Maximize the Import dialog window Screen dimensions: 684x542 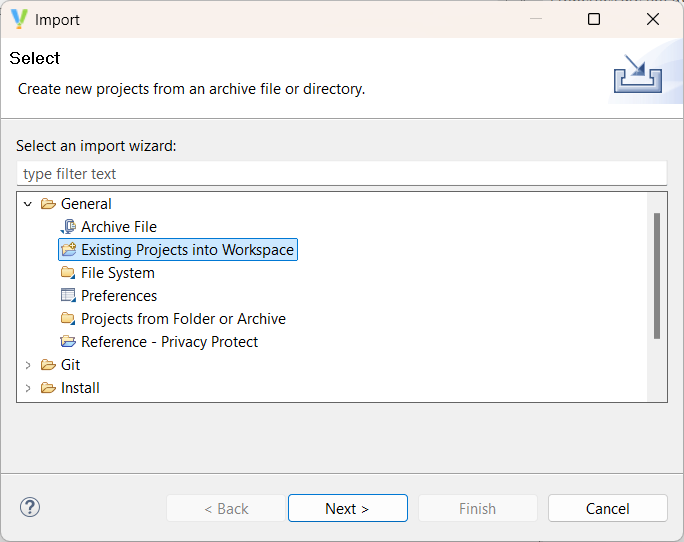coord(594,19)
